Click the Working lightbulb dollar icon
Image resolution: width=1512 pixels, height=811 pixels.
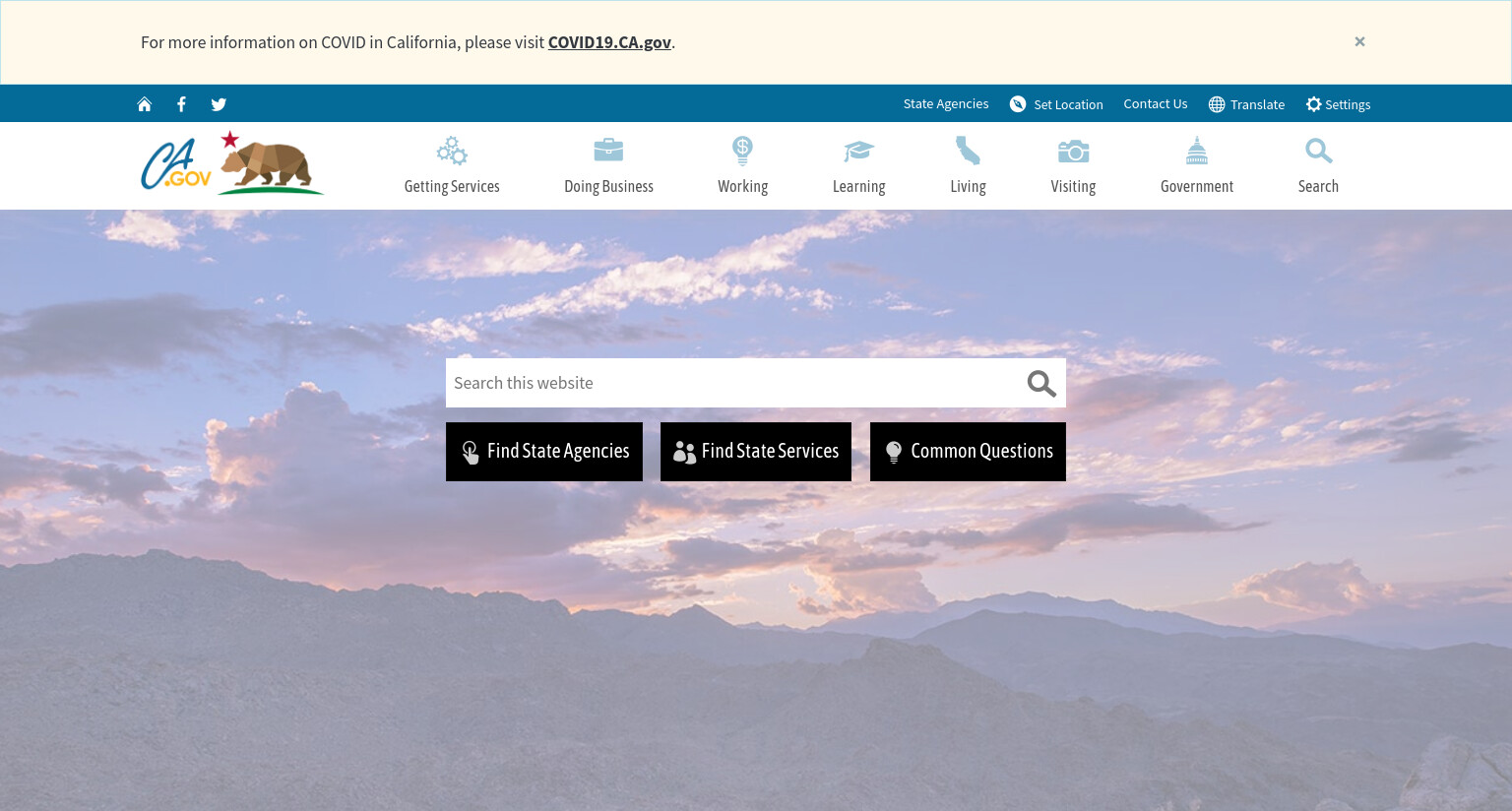[742, 151]
